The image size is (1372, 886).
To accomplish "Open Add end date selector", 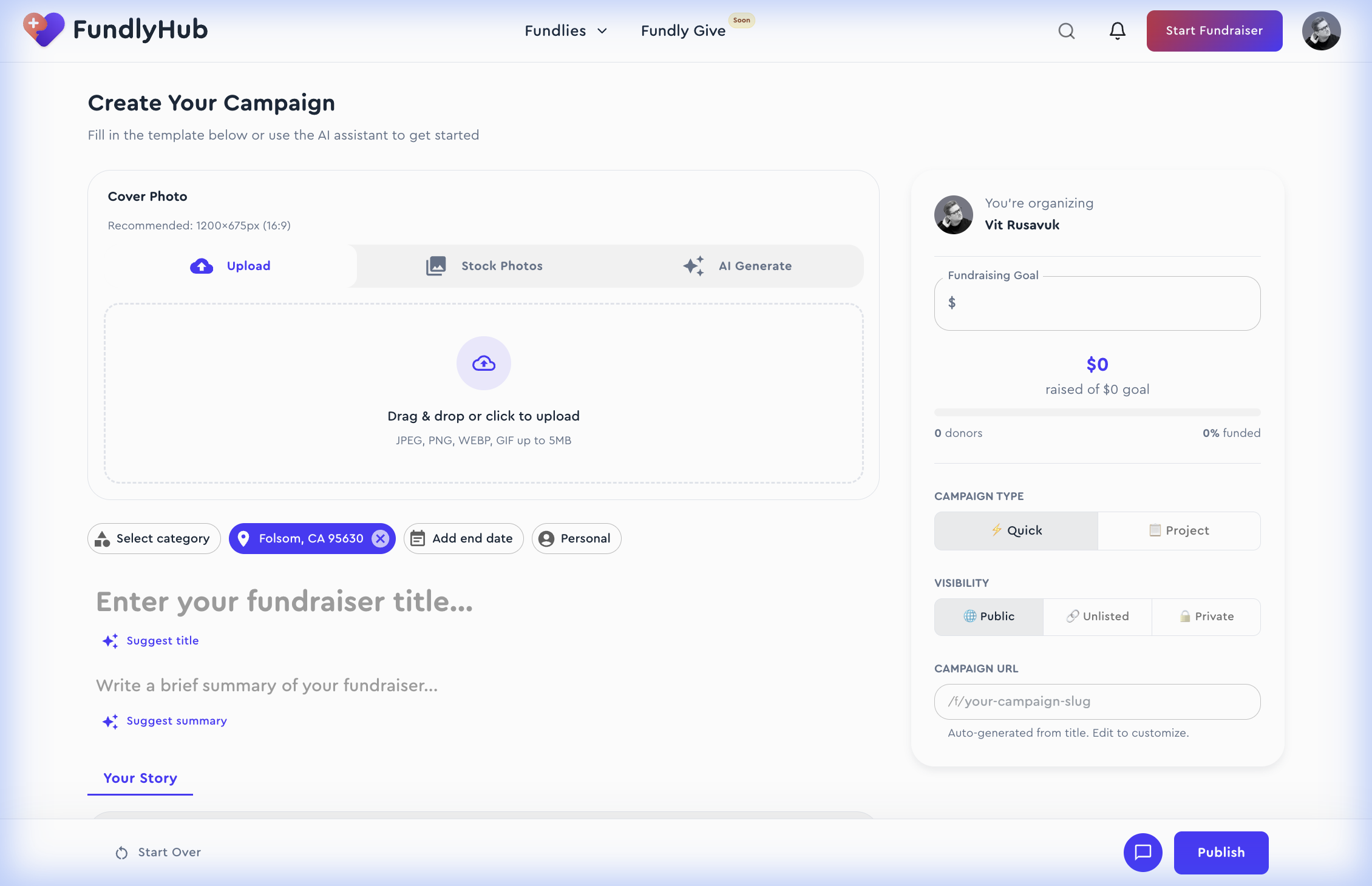I will coord(463,538).
